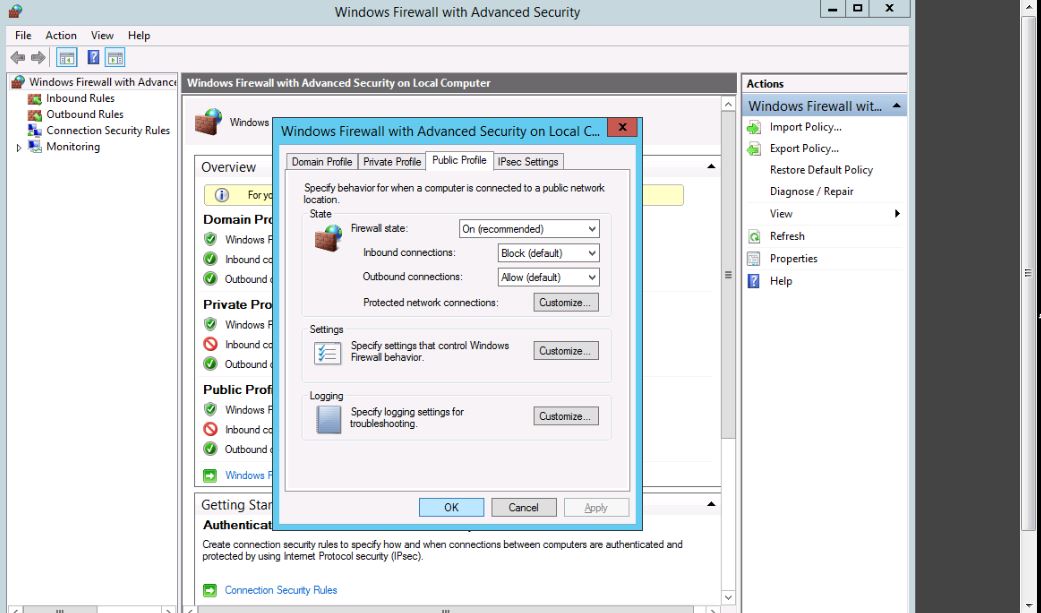The width and height of the screenshot is (1041, 613).
Task: Open the Action menu
Action: click(61, 35)
